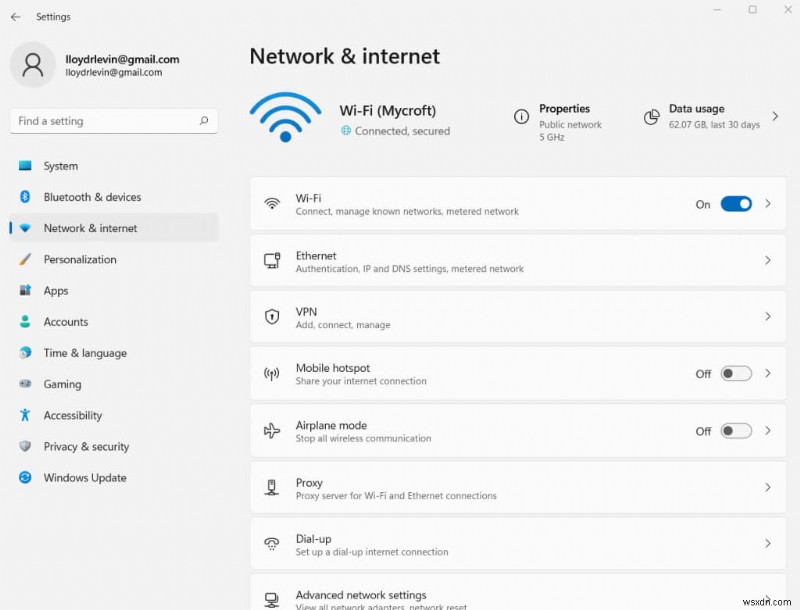Click the Proxy server icon
This screenshot has width=800, height=610.
(272, 488)
